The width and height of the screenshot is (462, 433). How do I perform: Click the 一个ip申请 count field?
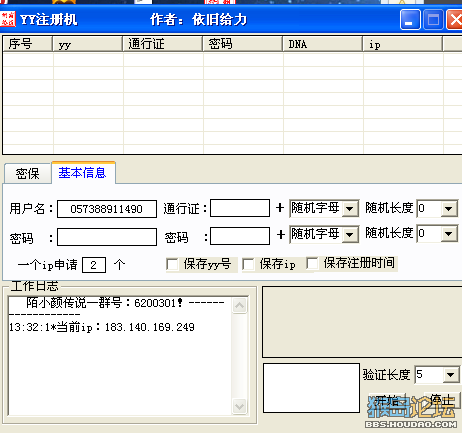coord(94,265)
